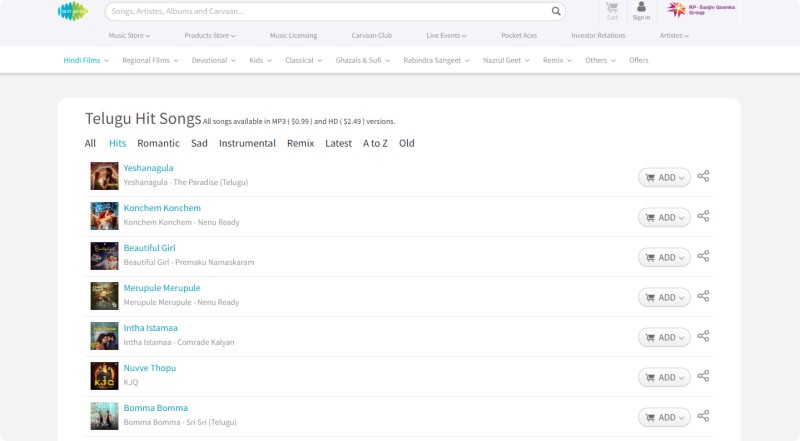Switch to Romantic songs tab
The width and height of the screenshot is (800, 441).
[158, 143]
